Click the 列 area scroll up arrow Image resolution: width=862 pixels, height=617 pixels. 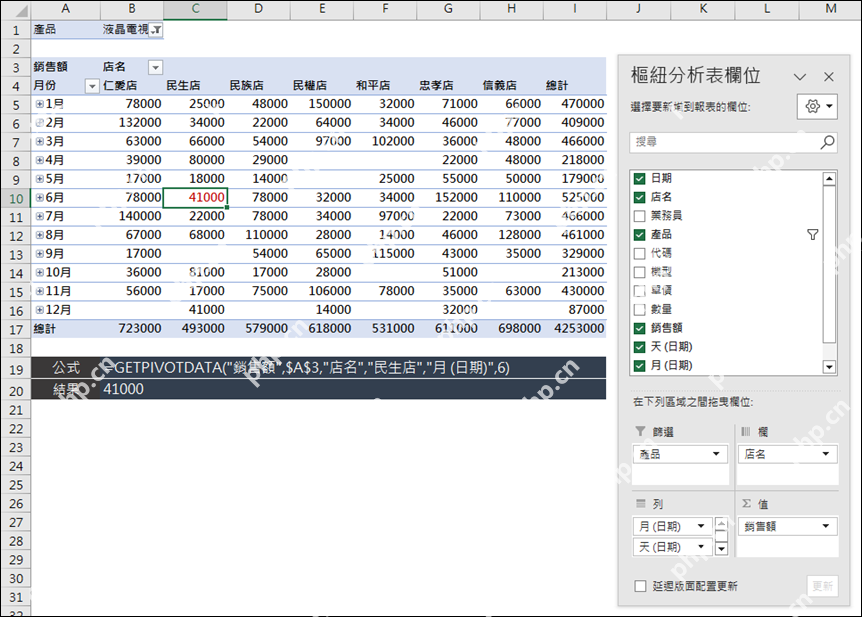pos(721,524)
